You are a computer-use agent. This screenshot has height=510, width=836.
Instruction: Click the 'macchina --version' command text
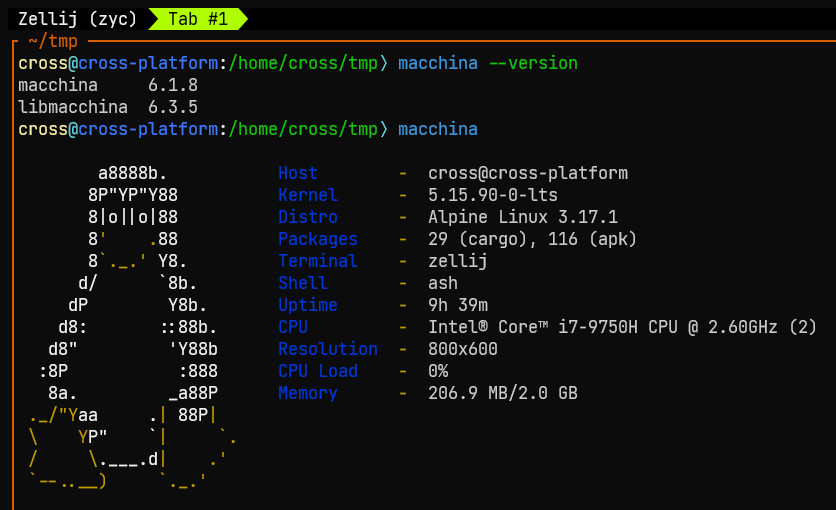click(x=488, y=63)
